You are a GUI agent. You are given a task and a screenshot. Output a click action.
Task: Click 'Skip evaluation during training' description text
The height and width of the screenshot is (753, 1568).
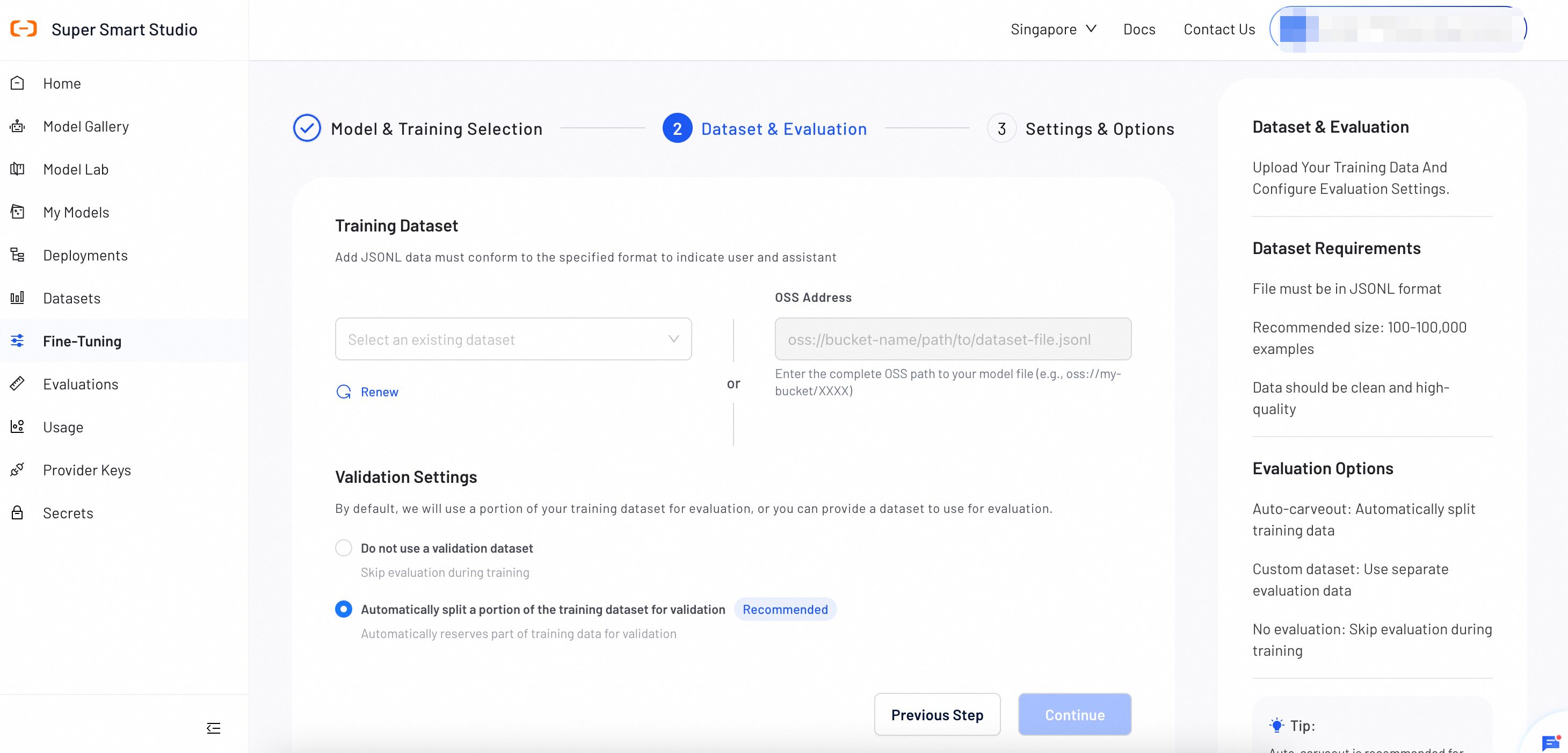tap(445, 572)
